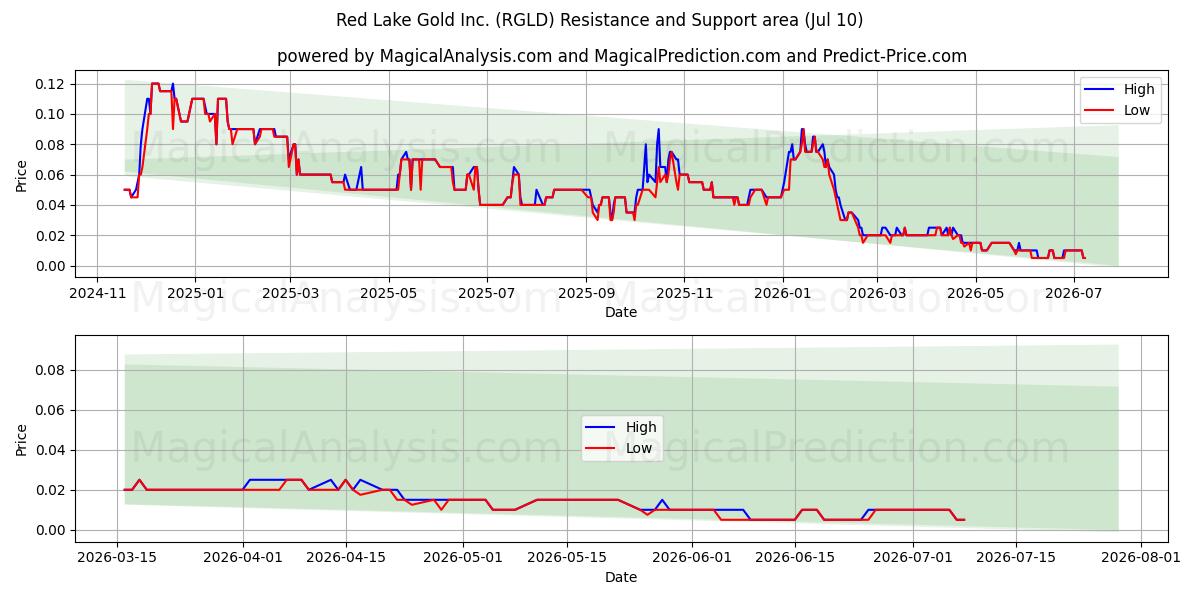
Task: Click the '0.10' price tick in top chart
Action: [x=50, y=114]
